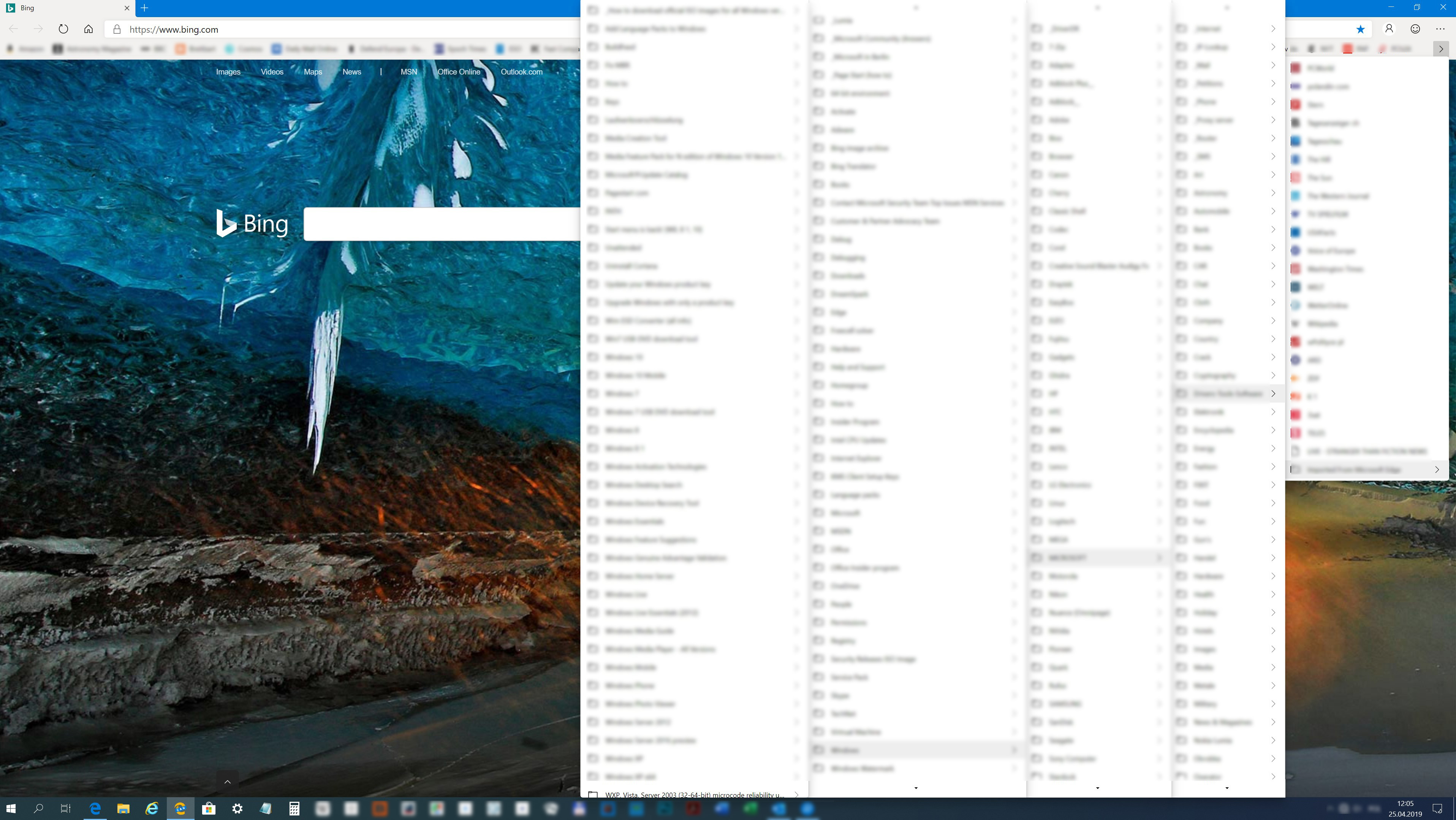Open a new tab
This screenshot has width=1456, height=820.
click(x=145, y=8)
